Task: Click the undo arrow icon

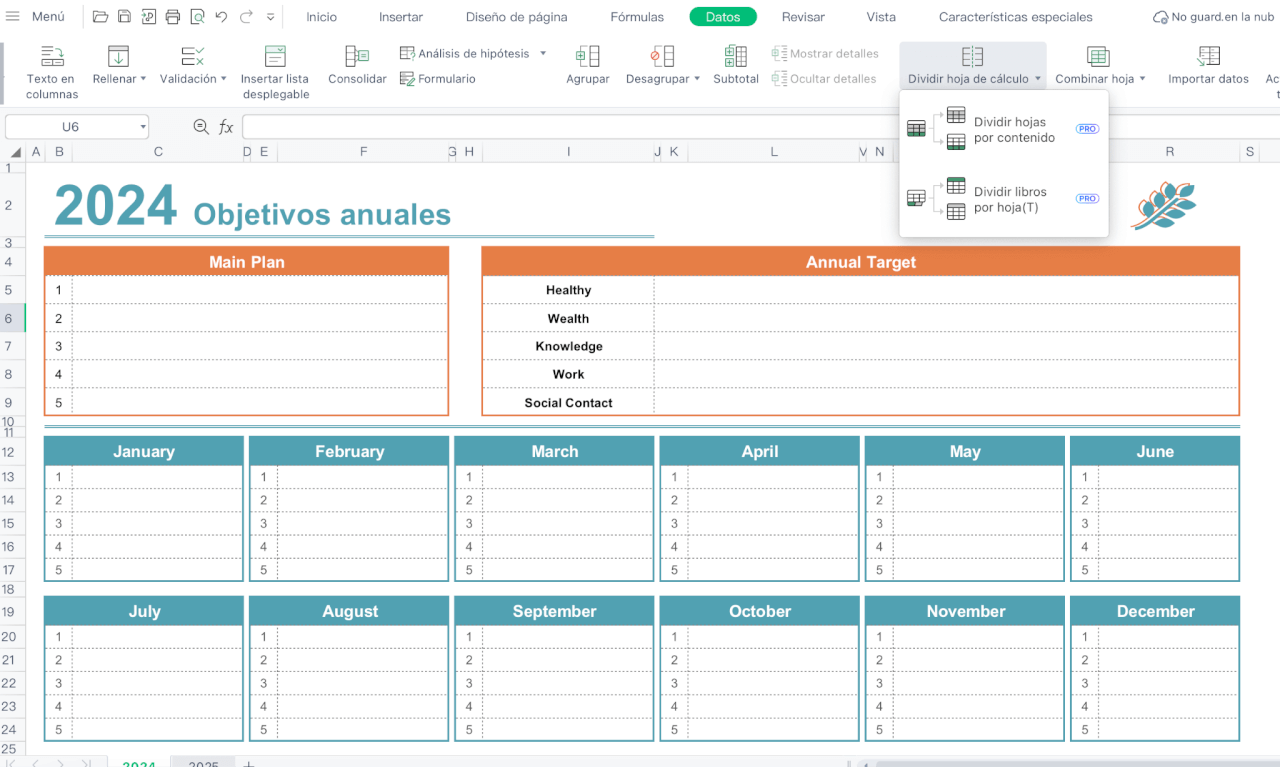Action: pos(221,17)
